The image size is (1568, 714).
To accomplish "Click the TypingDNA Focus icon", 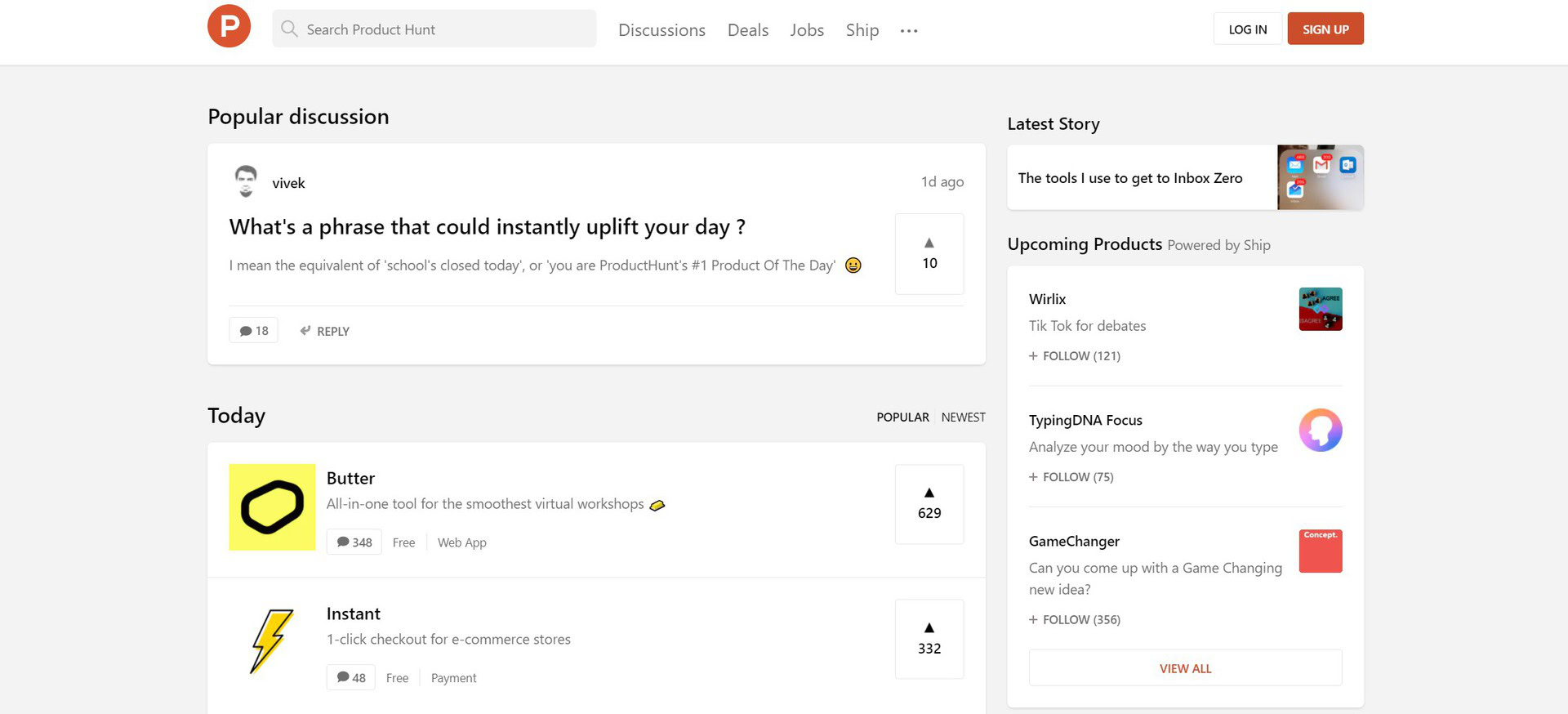I will pos(1321,430).
